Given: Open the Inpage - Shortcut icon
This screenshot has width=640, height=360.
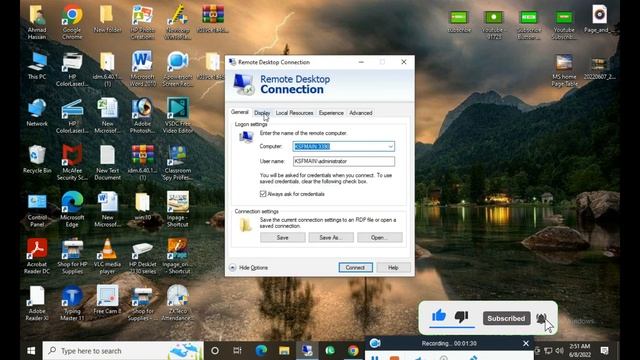Looking at the screenshot, I should pos(178,209).
